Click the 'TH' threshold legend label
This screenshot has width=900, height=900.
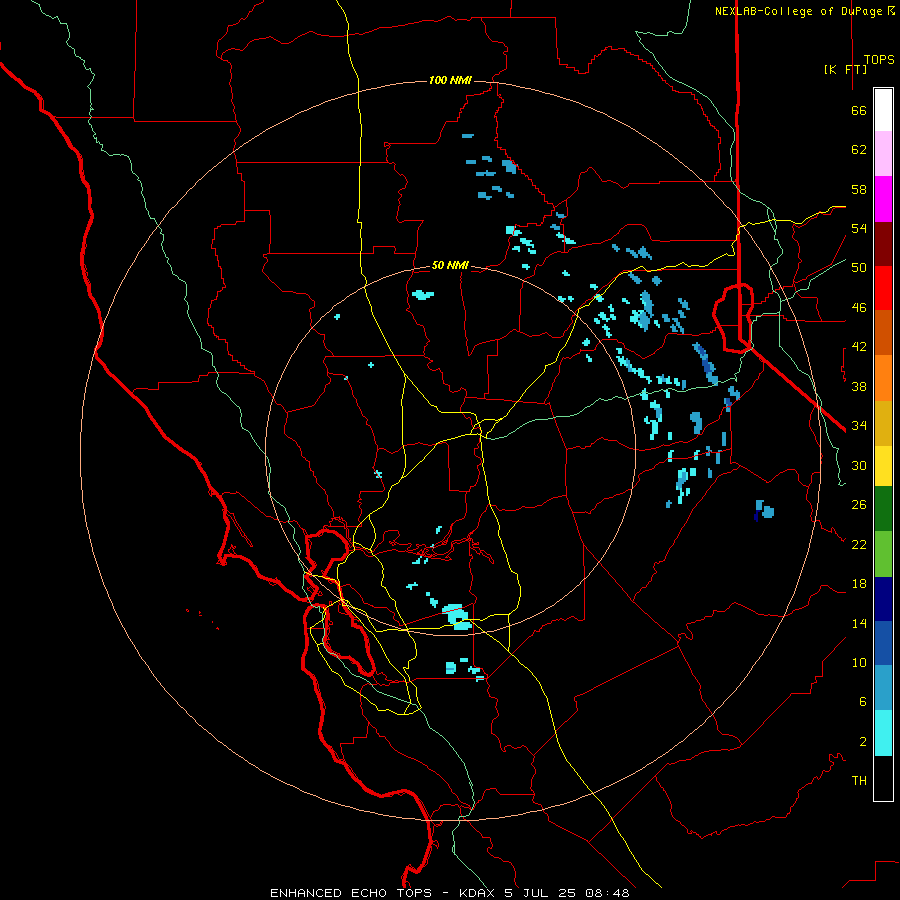859,781
